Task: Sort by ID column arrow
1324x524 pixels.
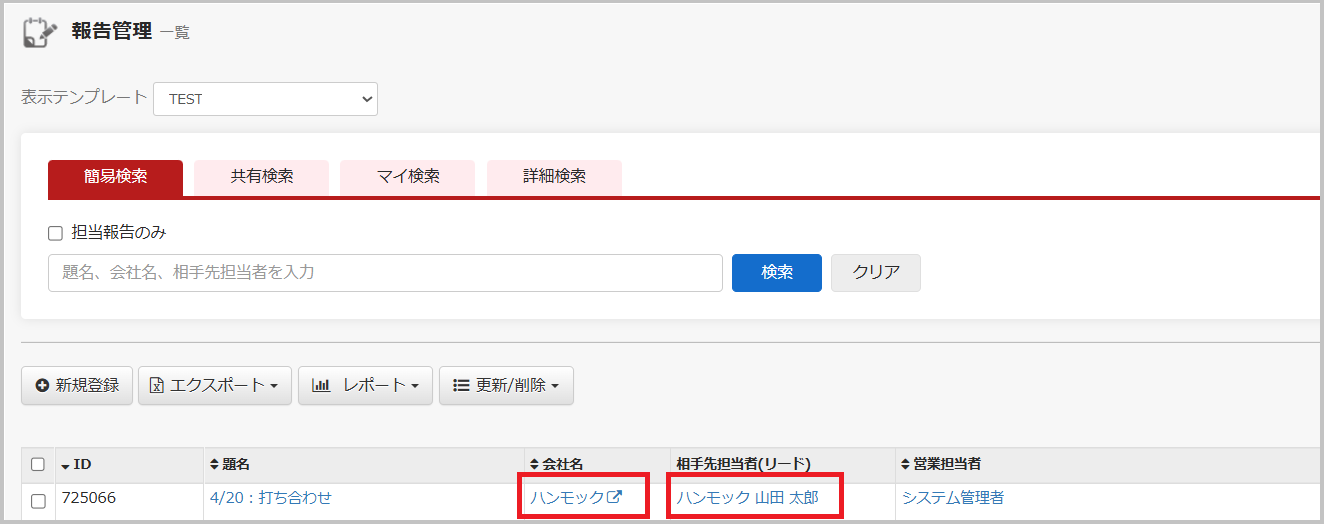Action: pyautogui.click(x=66, y=465)
